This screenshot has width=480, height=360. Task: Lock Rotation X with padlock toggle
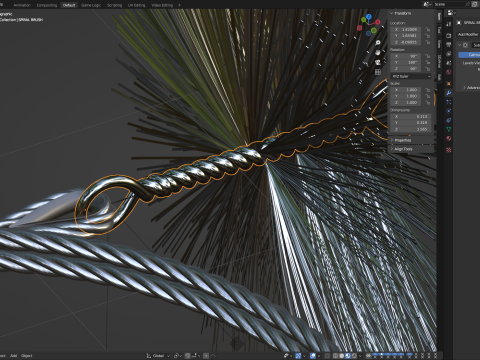pyautogui.click(x=428, y=56)
